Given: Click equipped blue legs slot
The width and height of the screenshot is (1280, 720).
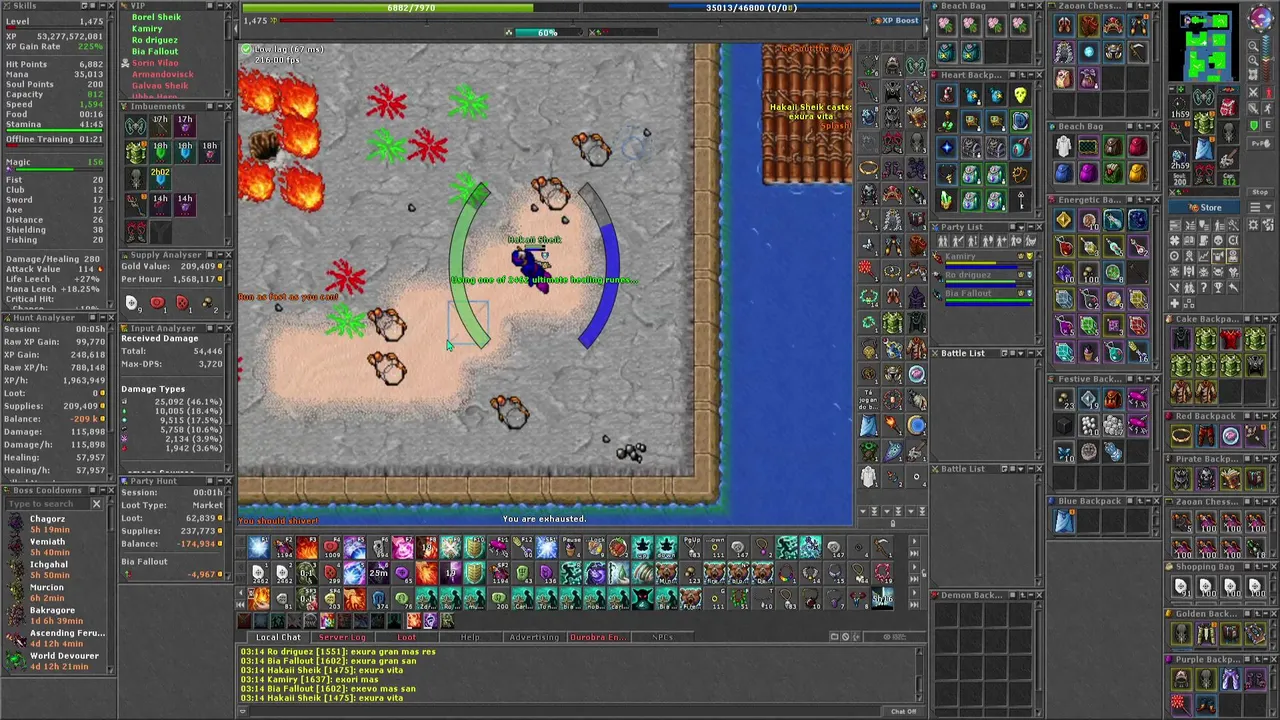Looking at the screenshot, I should click(x=1204, y=148).
